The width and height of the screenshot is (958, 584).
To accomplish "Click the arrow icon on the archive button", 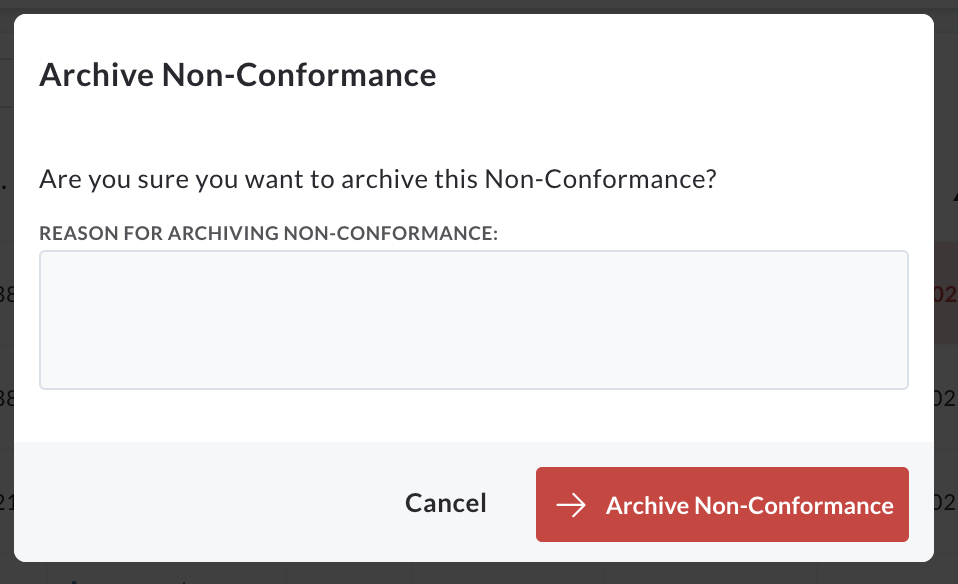I will pos(571,505).
